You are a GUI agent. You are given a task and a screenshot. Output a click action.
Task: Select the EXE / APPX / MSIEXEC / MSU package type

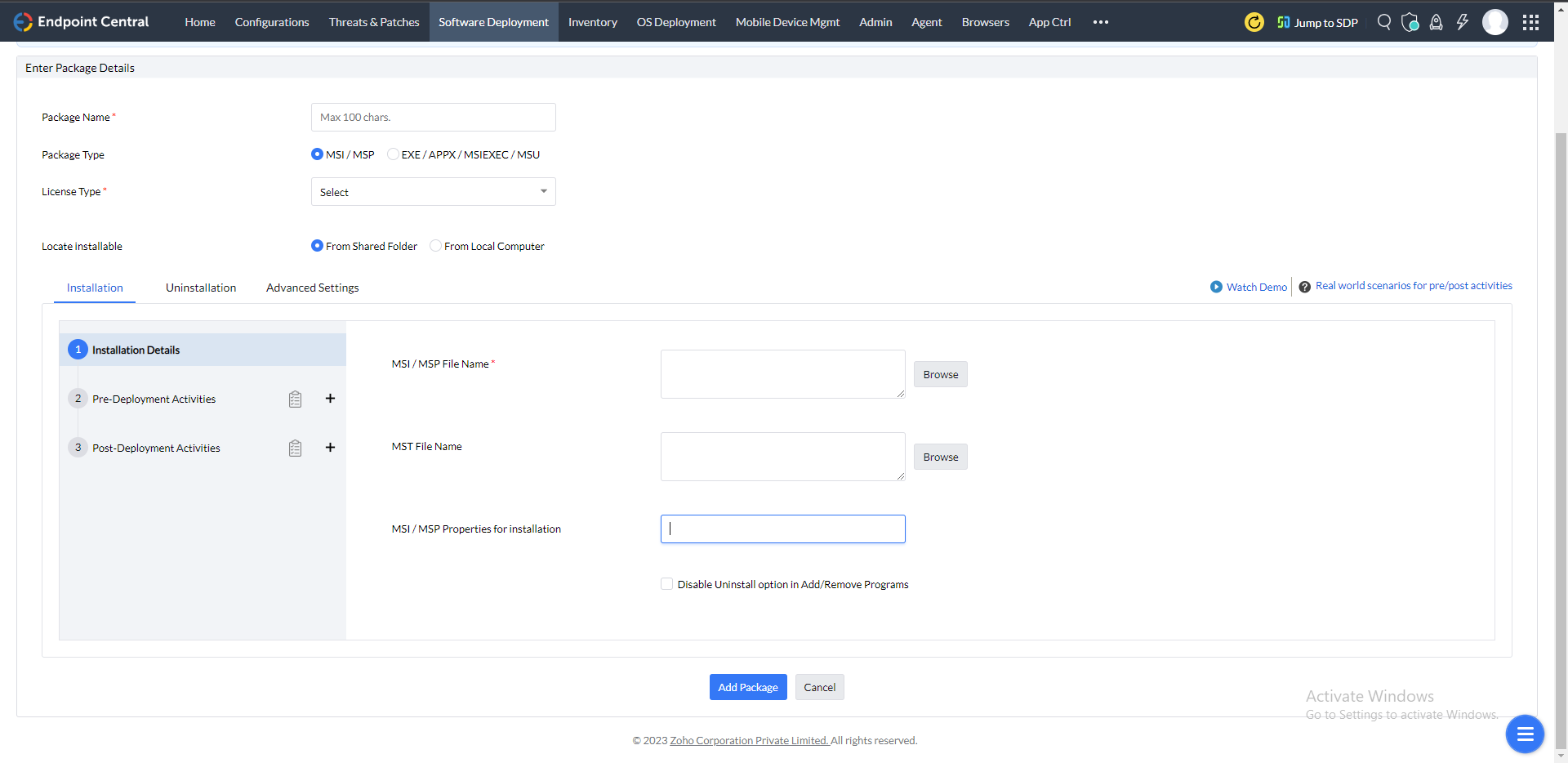(x=394, y=154)
